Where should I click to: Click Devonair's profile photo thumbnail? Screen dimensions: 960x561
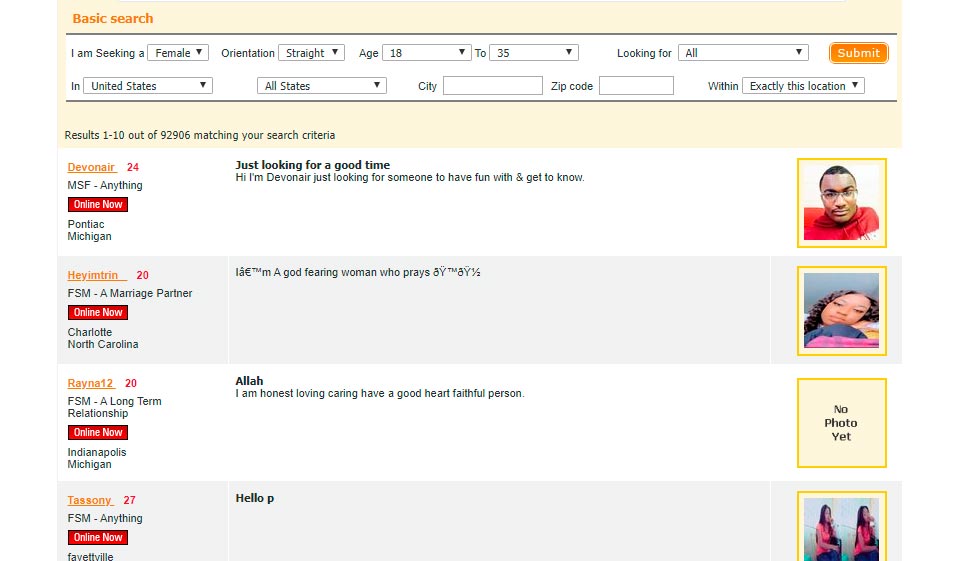coord(841,202)
